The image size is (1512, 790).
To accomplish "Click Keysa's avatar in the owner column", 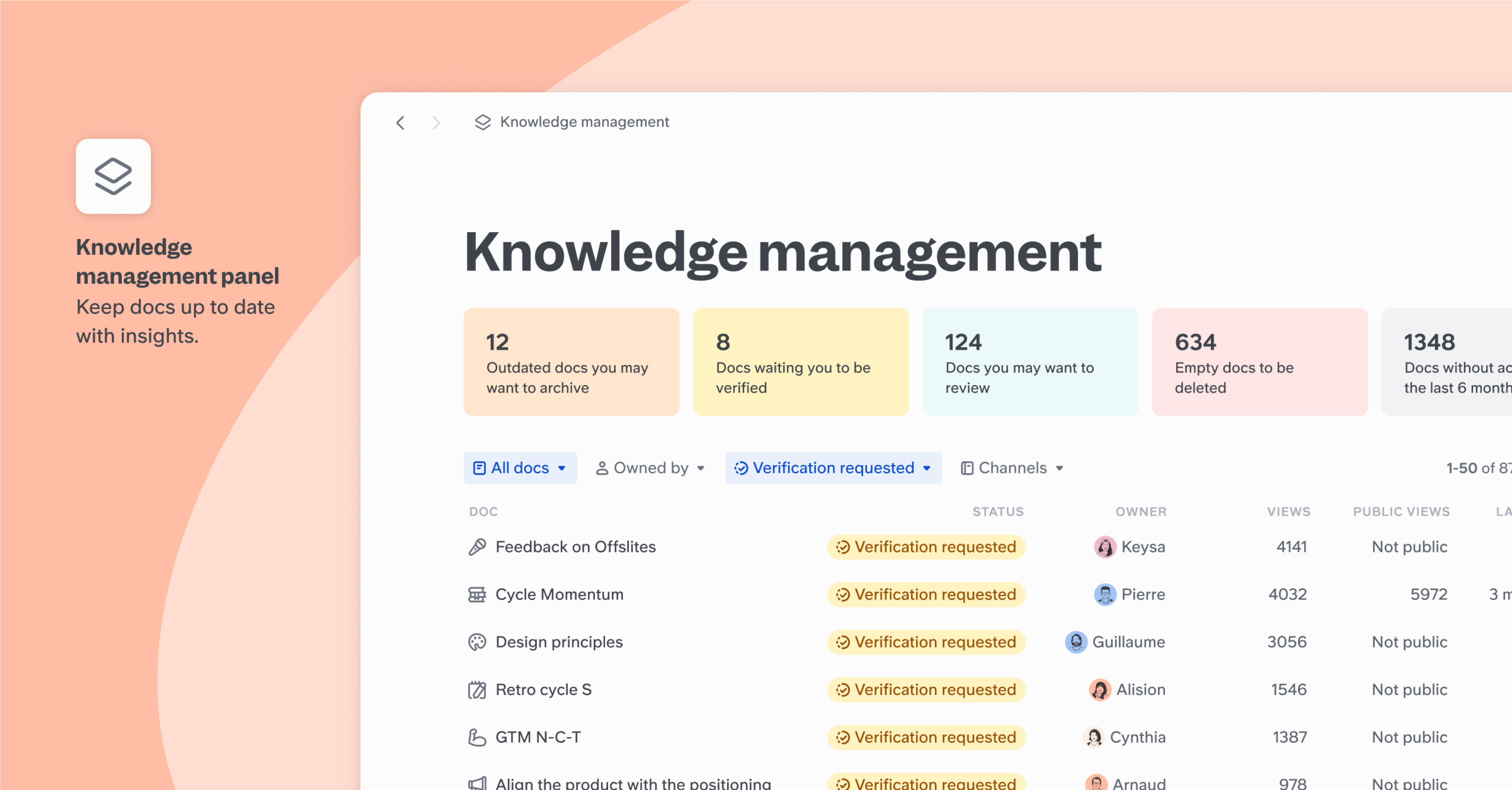I will 1105,547.
